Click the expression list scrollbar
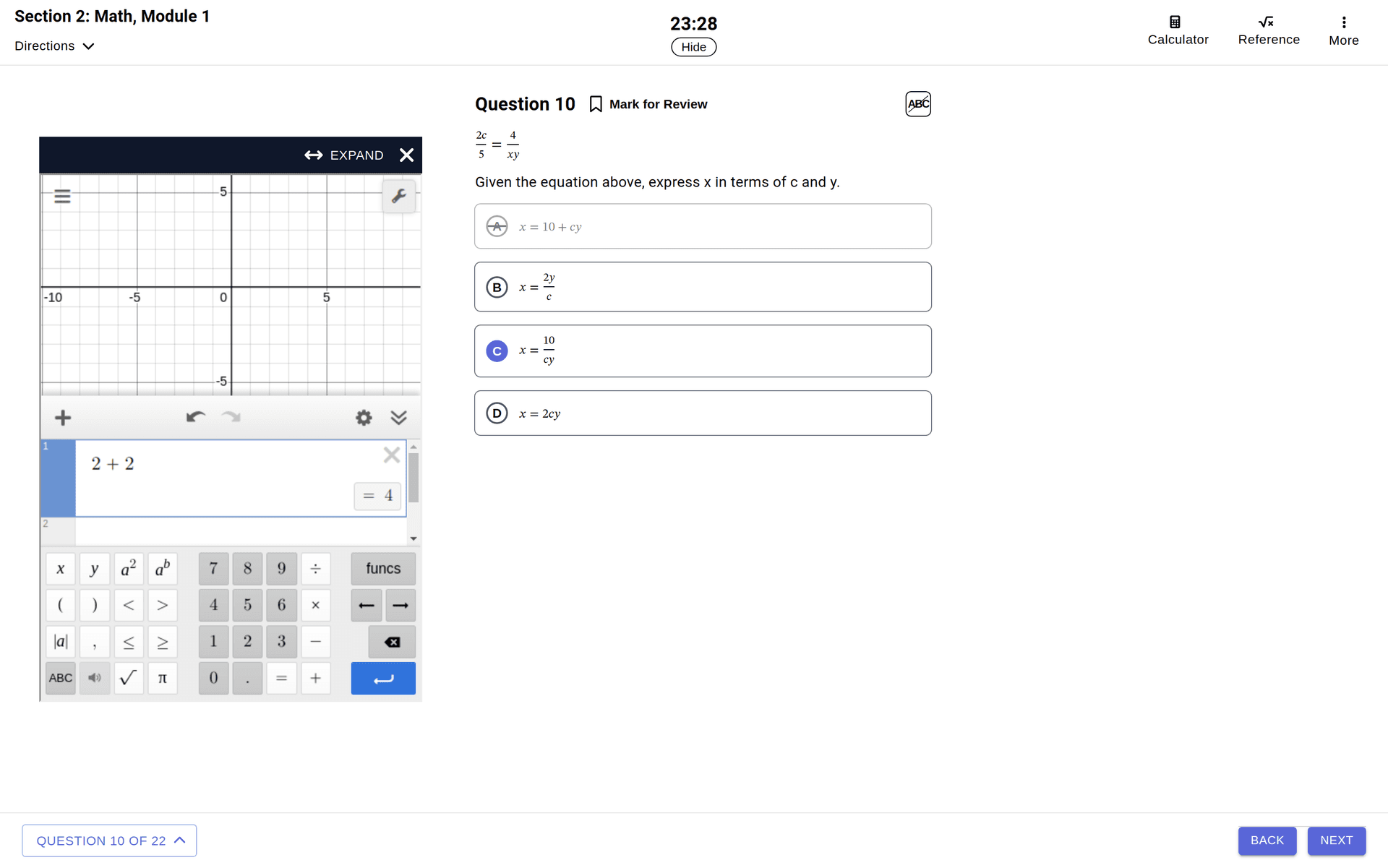Image resolution: width=1388 pixels, height=868 pixels. [x=414, y=478]
